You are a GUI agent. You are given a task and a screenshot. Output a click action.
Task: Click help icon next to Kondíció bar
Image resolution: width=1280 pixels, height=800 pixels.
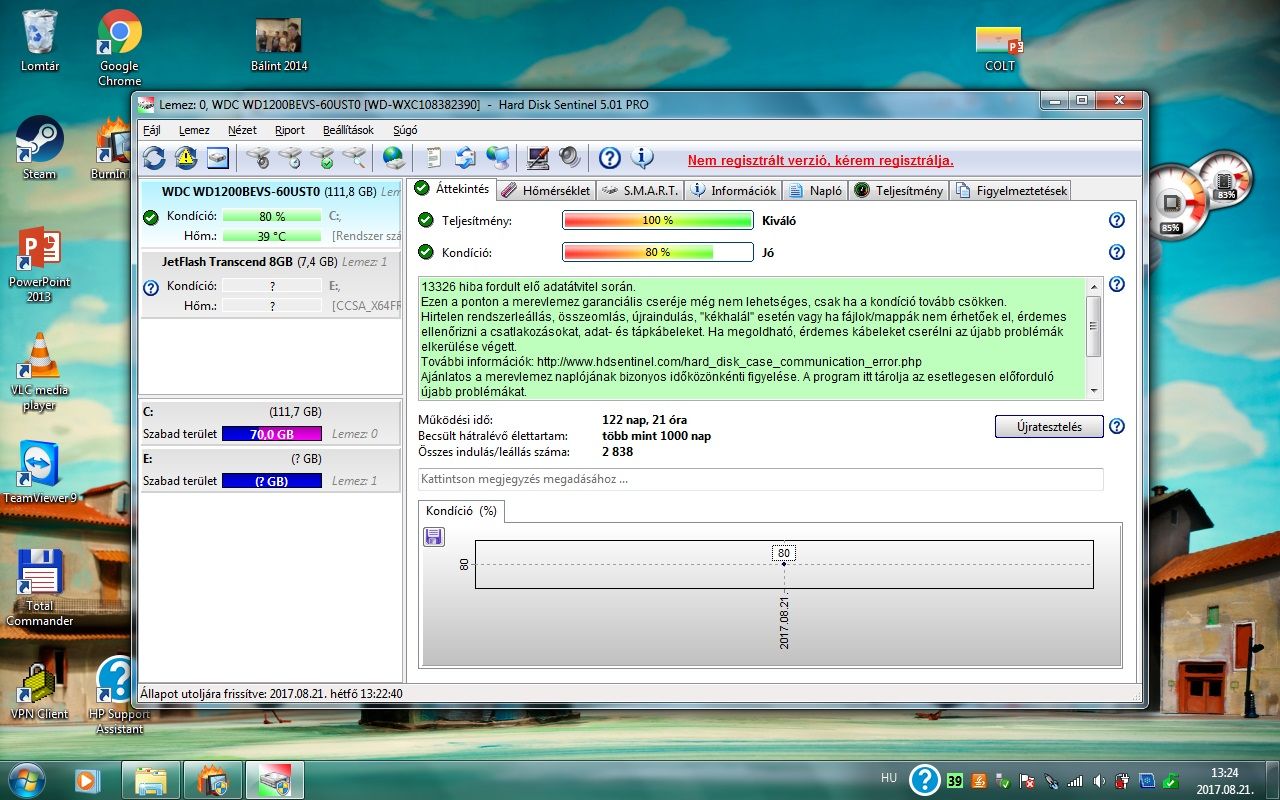(x=1117, y=252)
